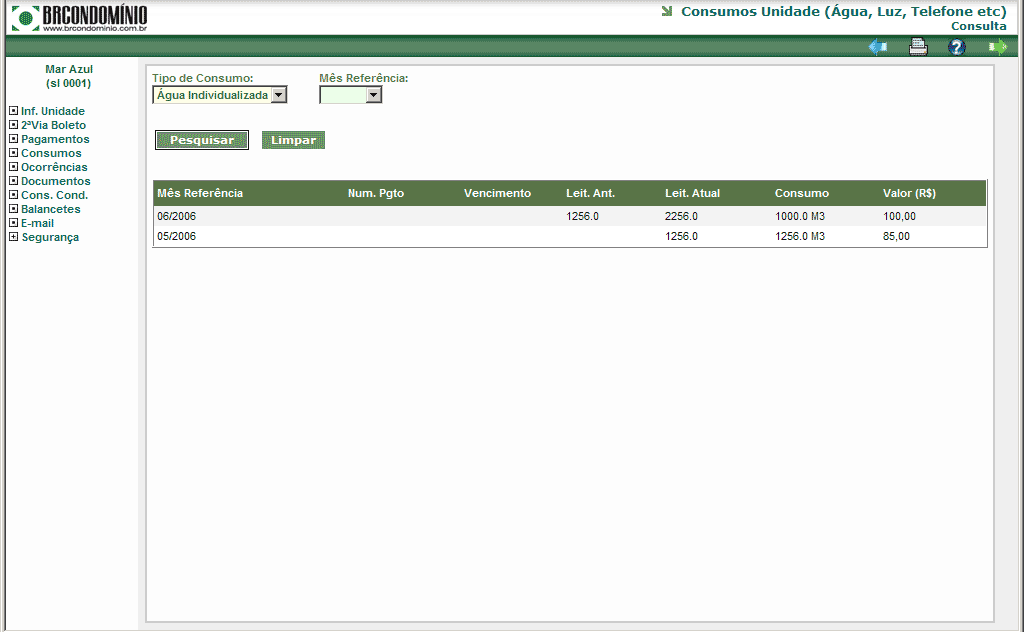The image size is (1024, 632).
Task: Click the 1256.0 previous reading in 06/2006 row
Action: pos(583,216)
